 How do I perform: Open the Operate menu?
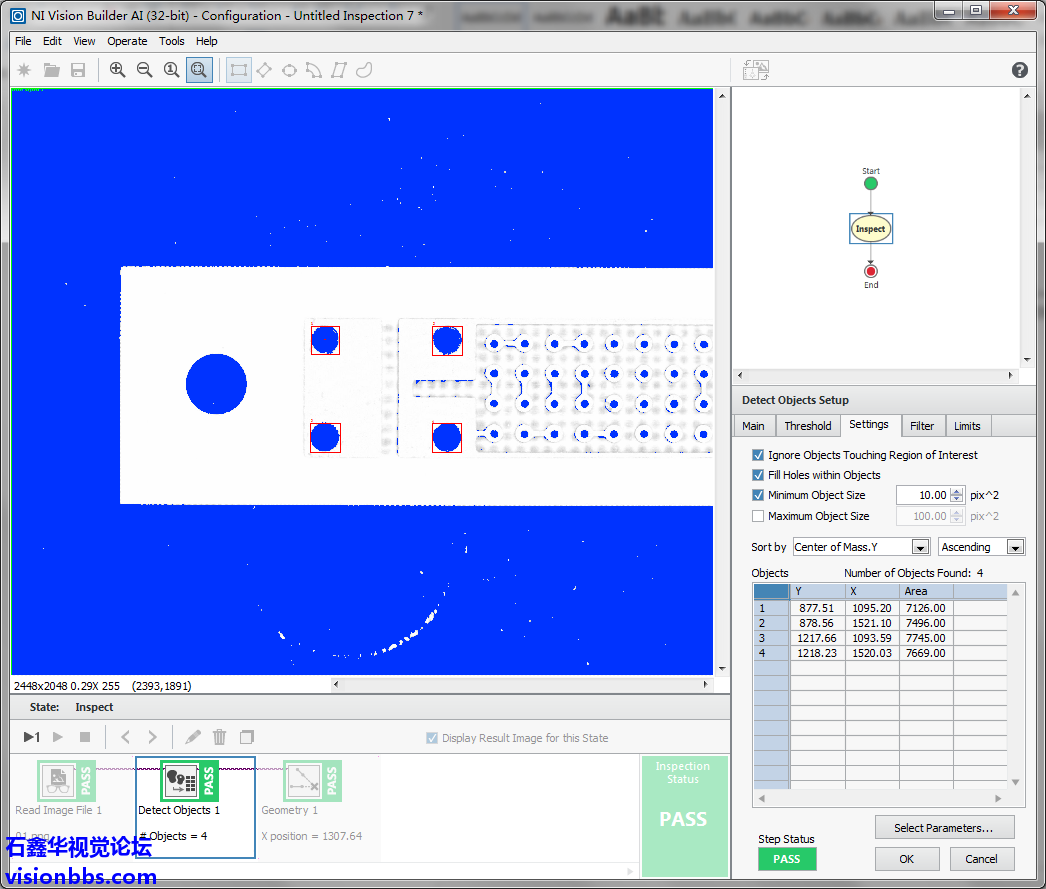pyautogui.click(x=127, y=41)
